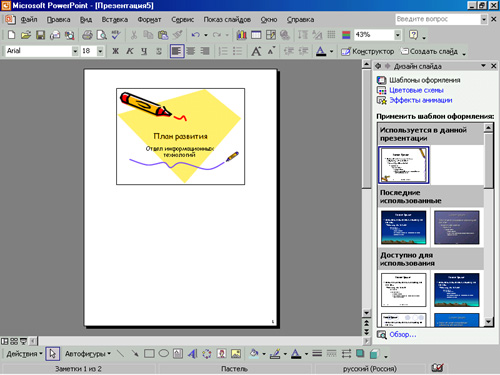Viewport: 500px width, 375px height.
Task: Select Шаблоны оформления in task pane
Action: (x=425, y=80)
